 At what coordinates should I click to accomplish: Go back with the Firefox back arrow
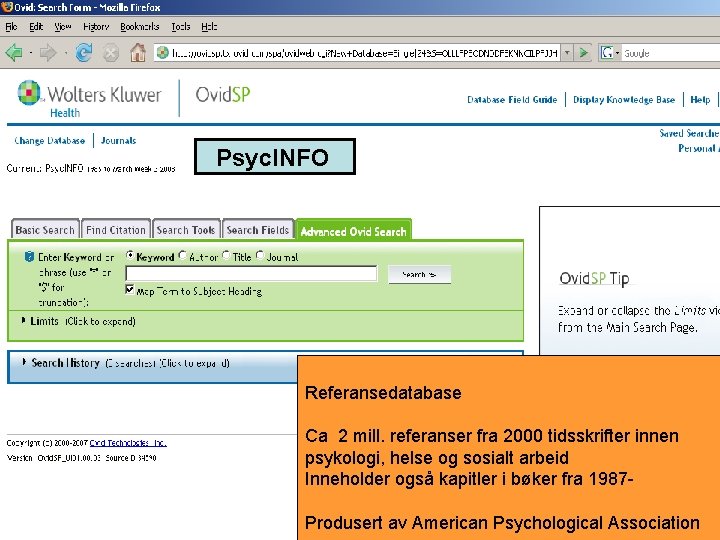click(x=14, y=53)
